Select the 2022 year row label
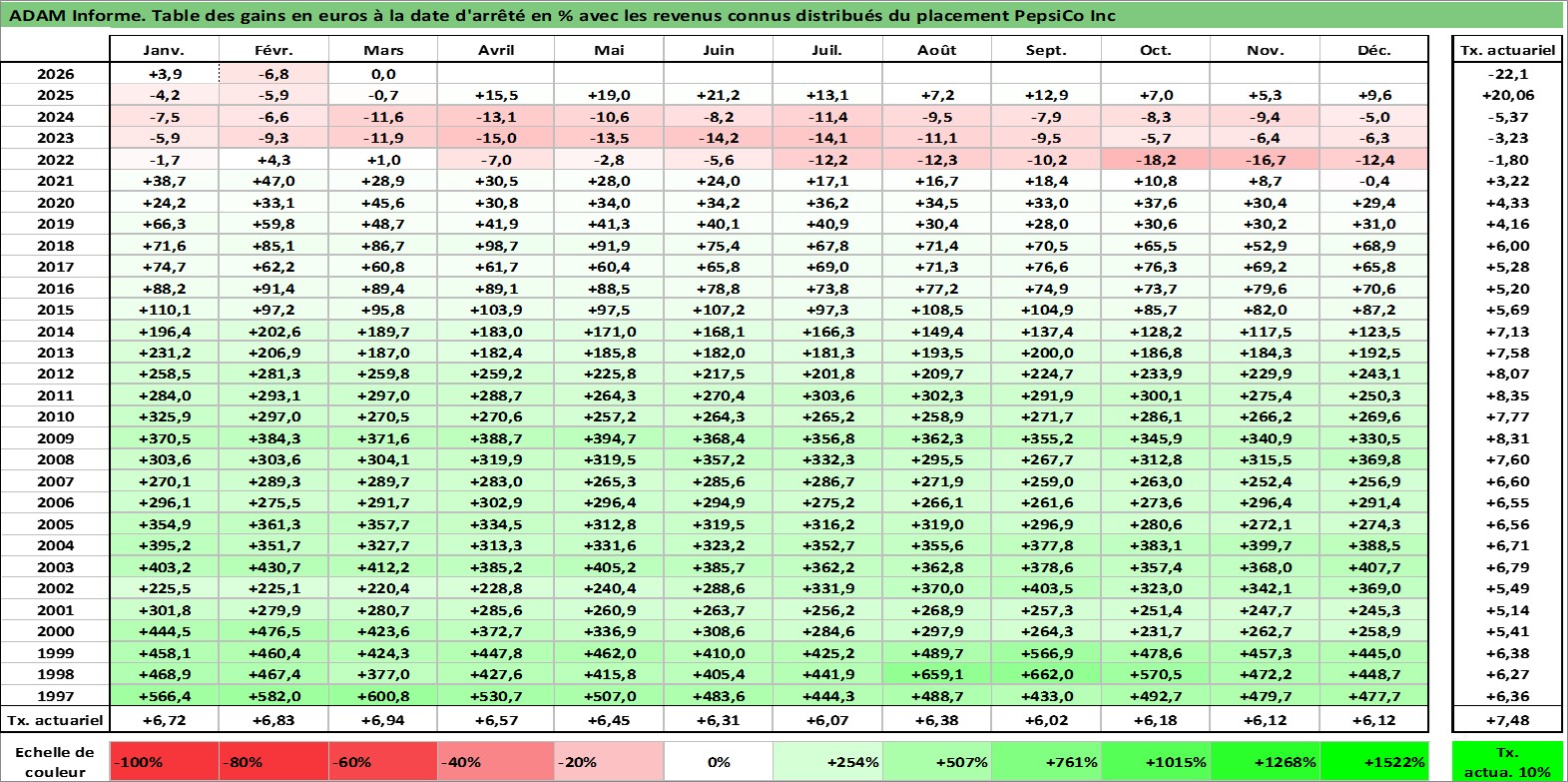 point(55,160)
